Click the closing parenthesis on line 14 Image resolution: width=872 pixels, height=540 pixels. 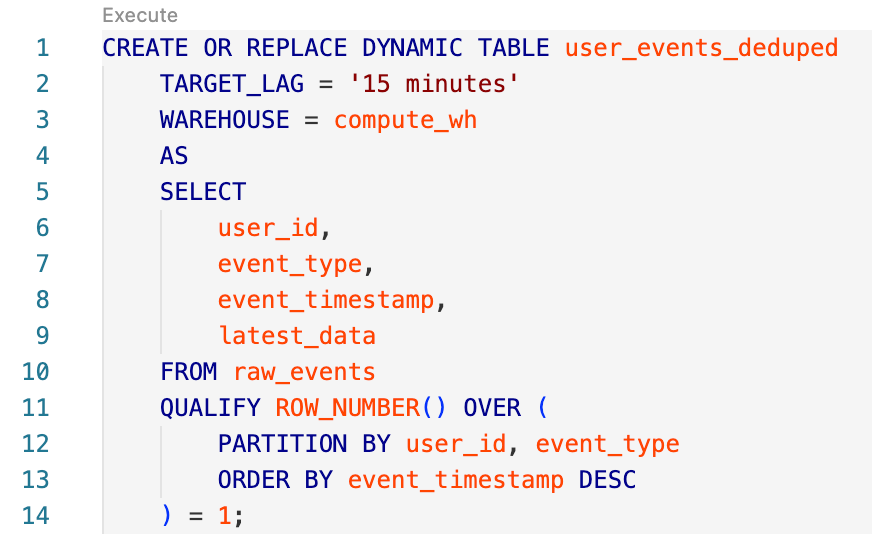click(x=166, y=516)
